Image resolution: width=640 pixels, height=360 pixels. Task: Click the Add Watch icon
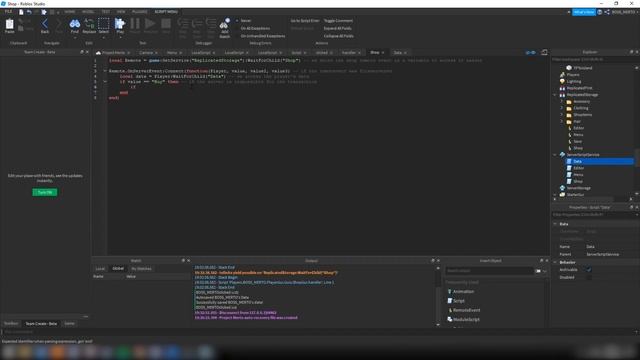click(224, 28)
